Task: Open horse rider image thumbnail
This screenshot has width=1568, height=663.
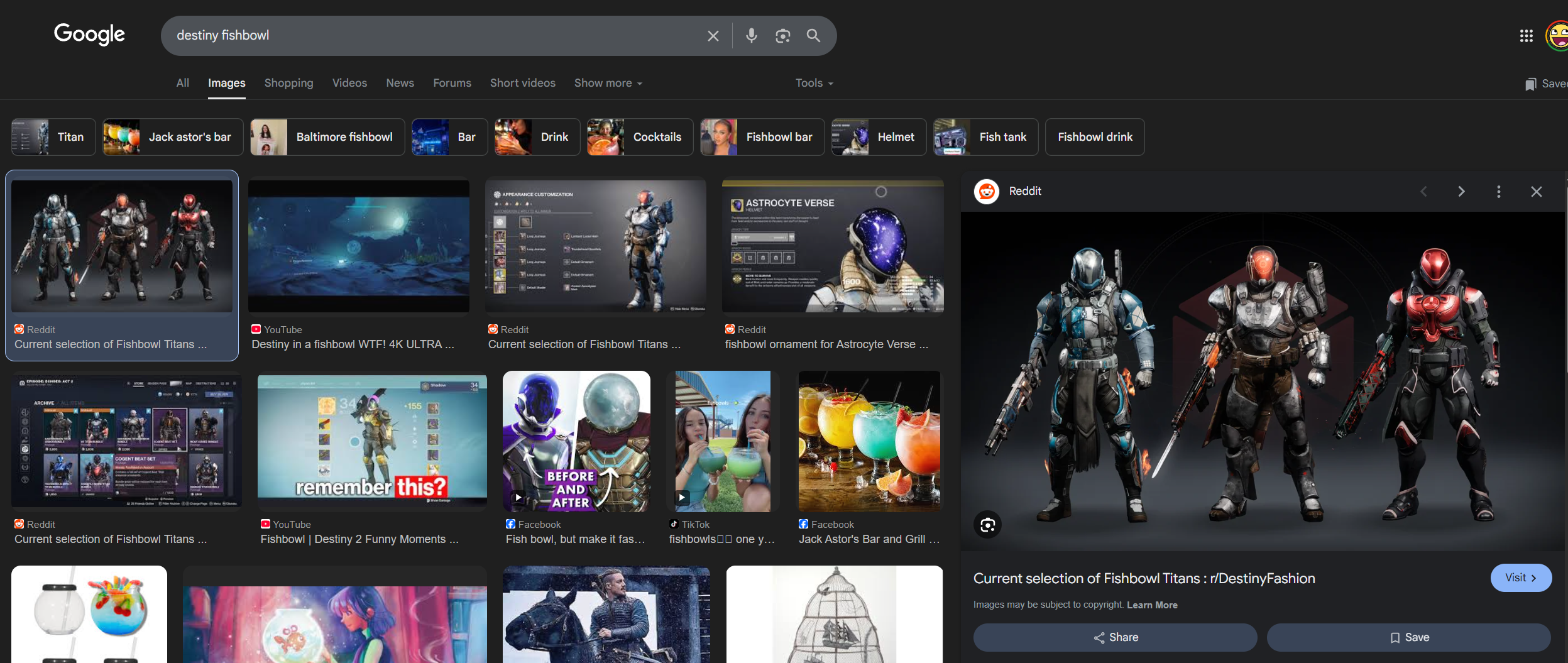Action: click(606, 614)
